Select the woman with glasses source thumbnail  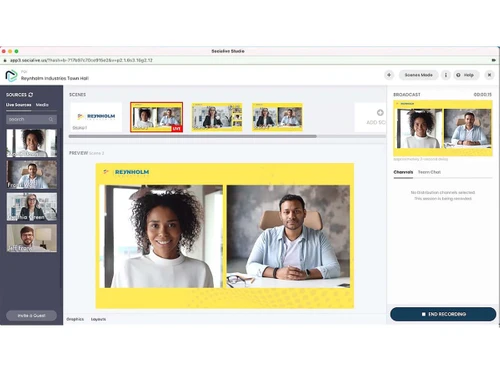click(32, 206)
